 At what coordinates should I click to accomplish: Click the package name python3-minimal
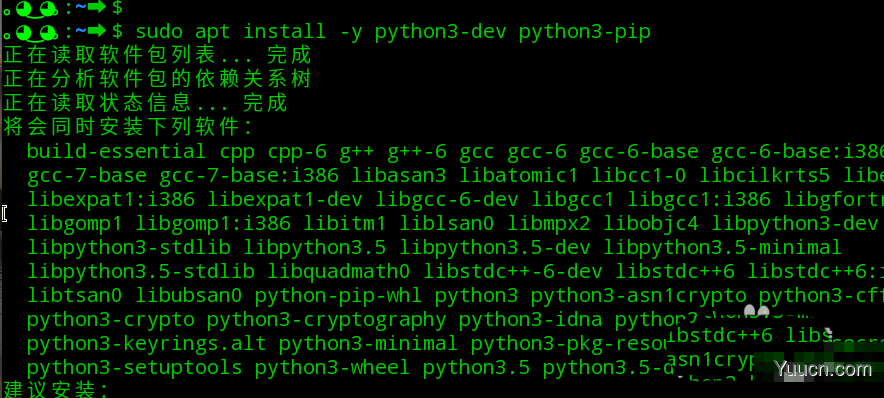coord(368,344)
